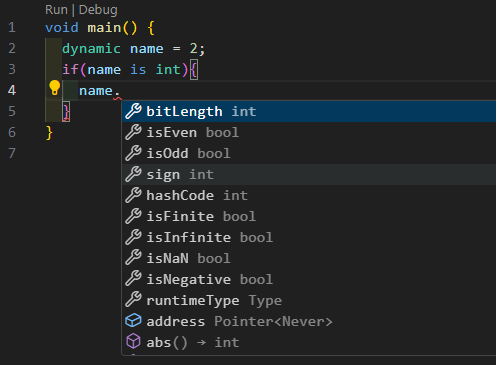Click the 'main' function name
Image resolution: width=496 pixels, height=365 pixels.
tap(104, 27)
